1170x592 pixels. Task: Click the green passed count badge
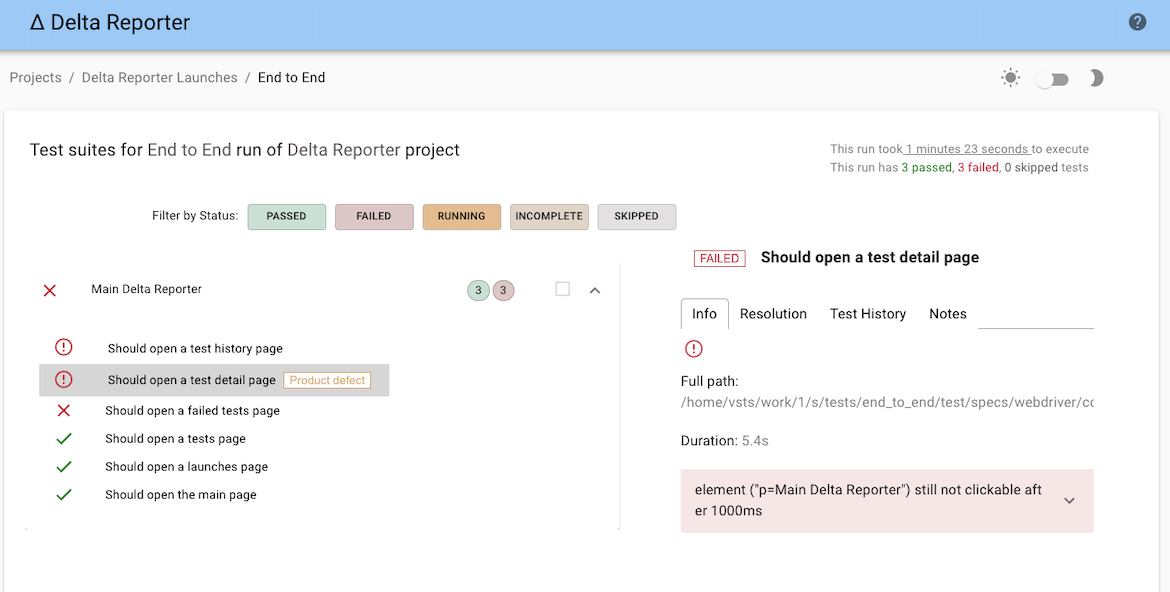tap(478, 290)
